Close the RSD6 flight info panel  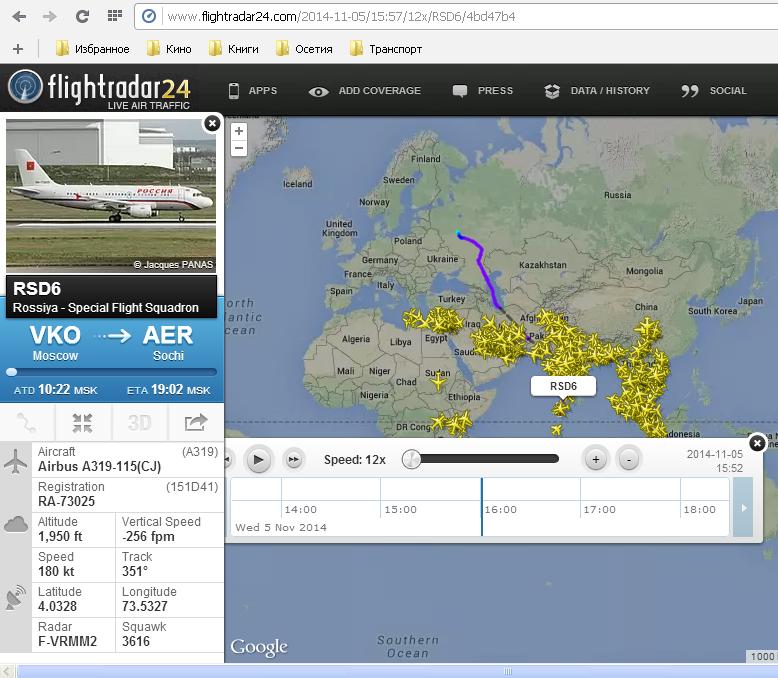coord(212,123)
